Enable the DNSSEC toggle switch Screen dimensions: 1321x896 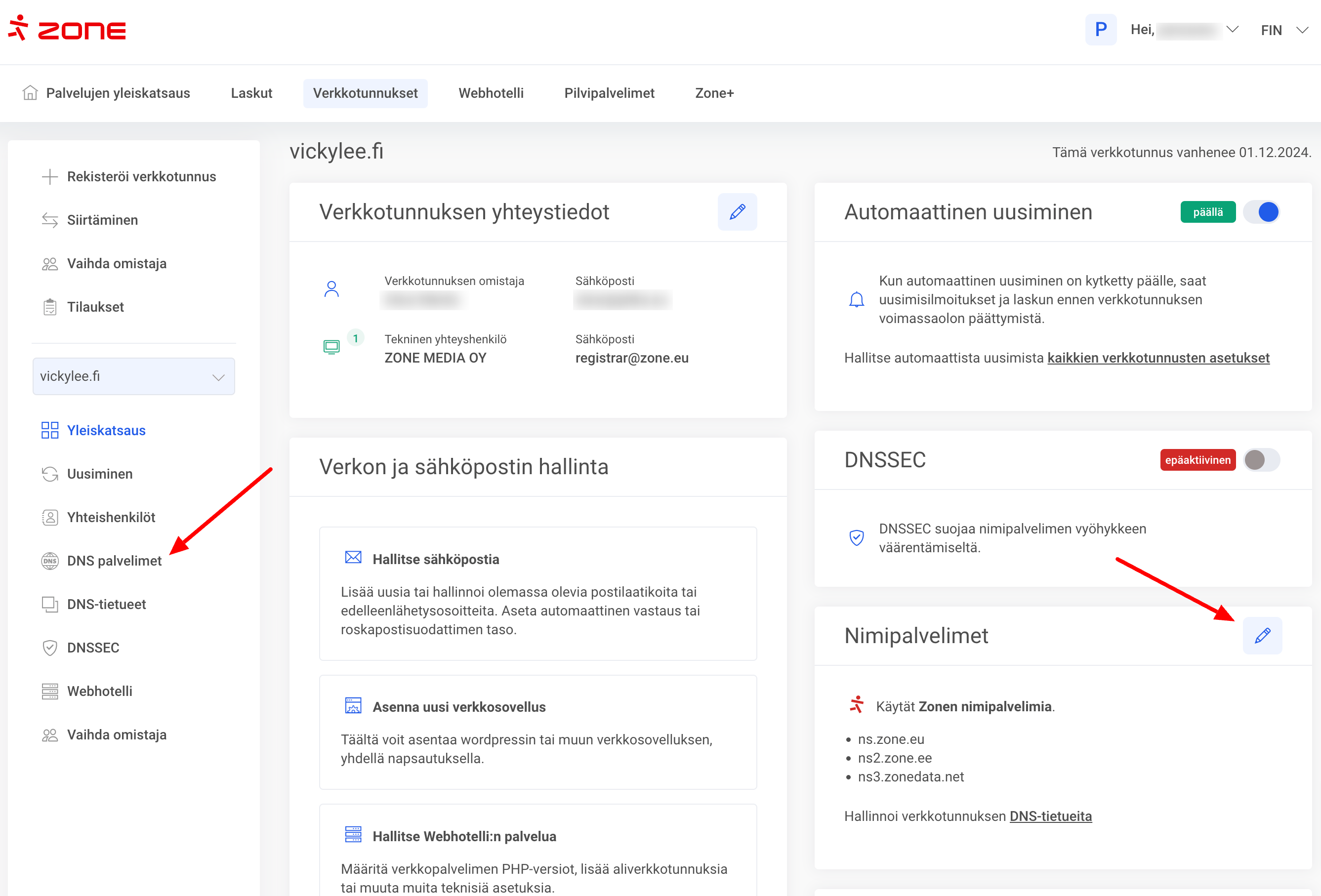coord(1261,460)
